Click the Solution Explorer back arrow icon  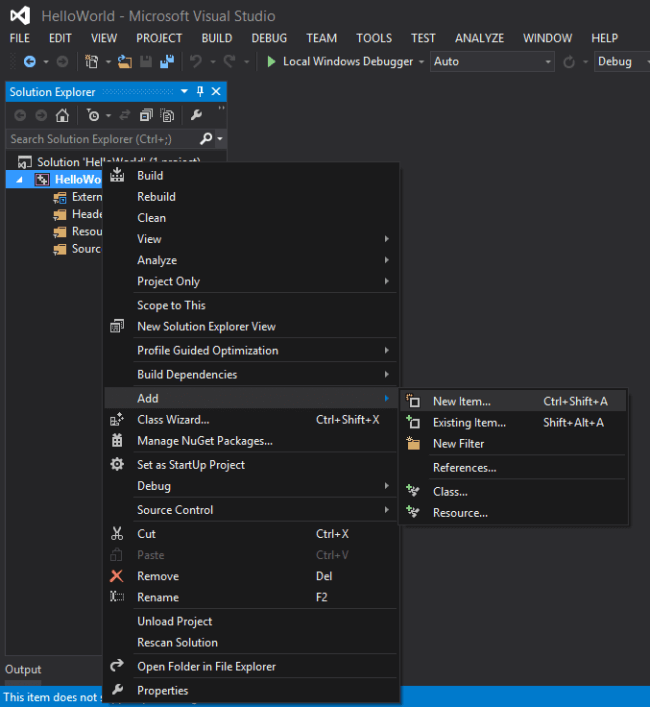coord(20,116)
